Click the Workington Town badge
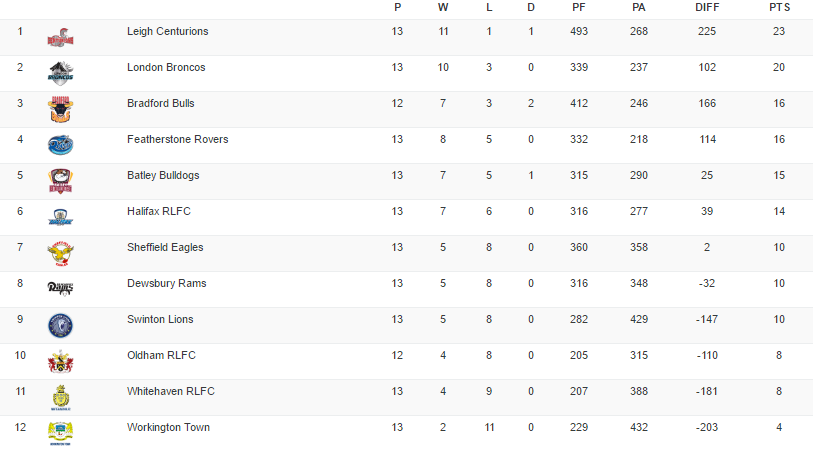The width and height of the screenshot is (813, 464). 60,433
